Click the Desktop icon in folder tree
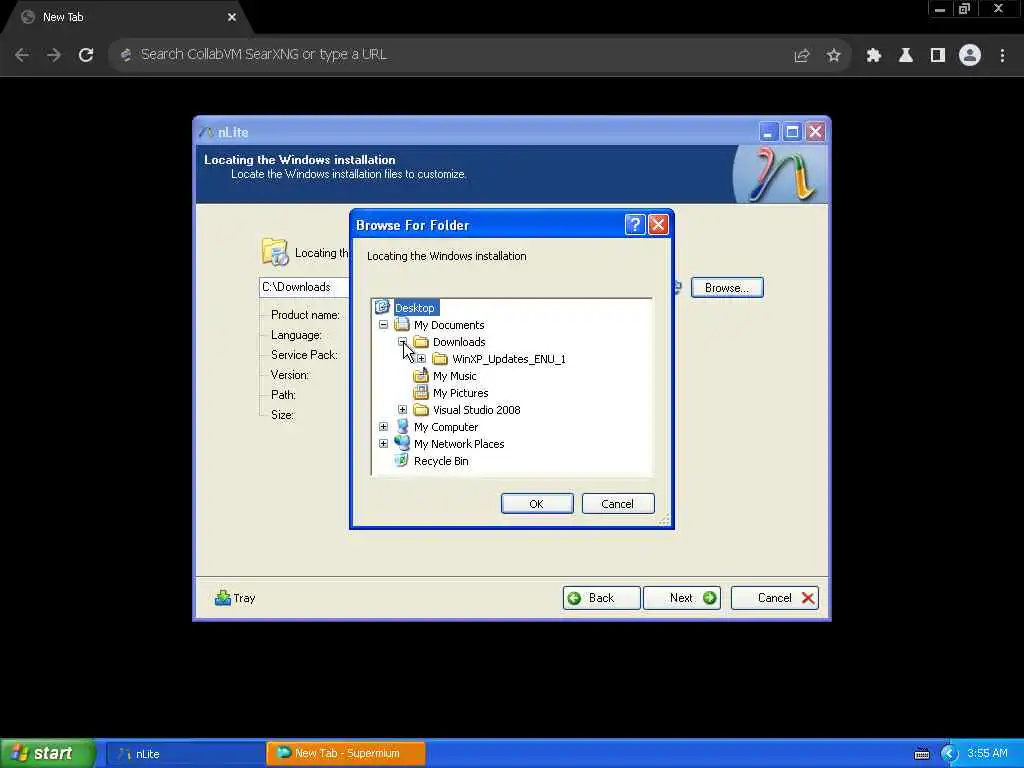Image resolution: width=1024 pixels, height=768 pixels. coord(382,307)
